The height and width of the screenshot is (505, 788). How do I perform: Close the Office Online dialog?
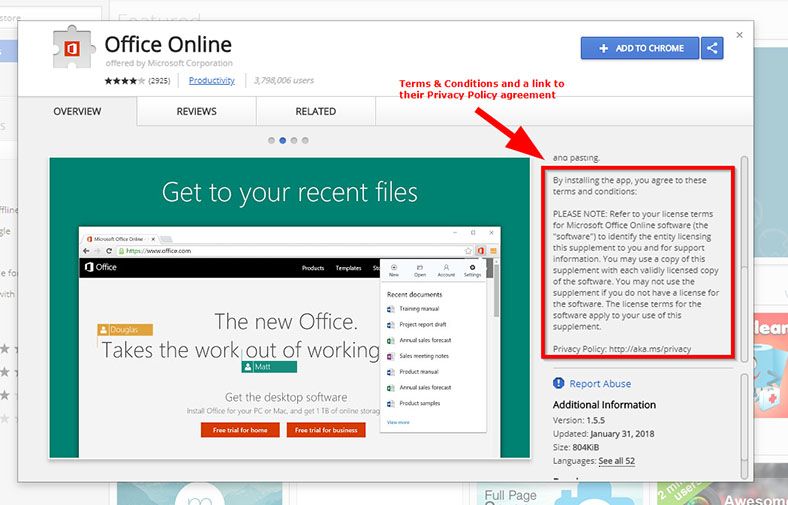[739, 35]
